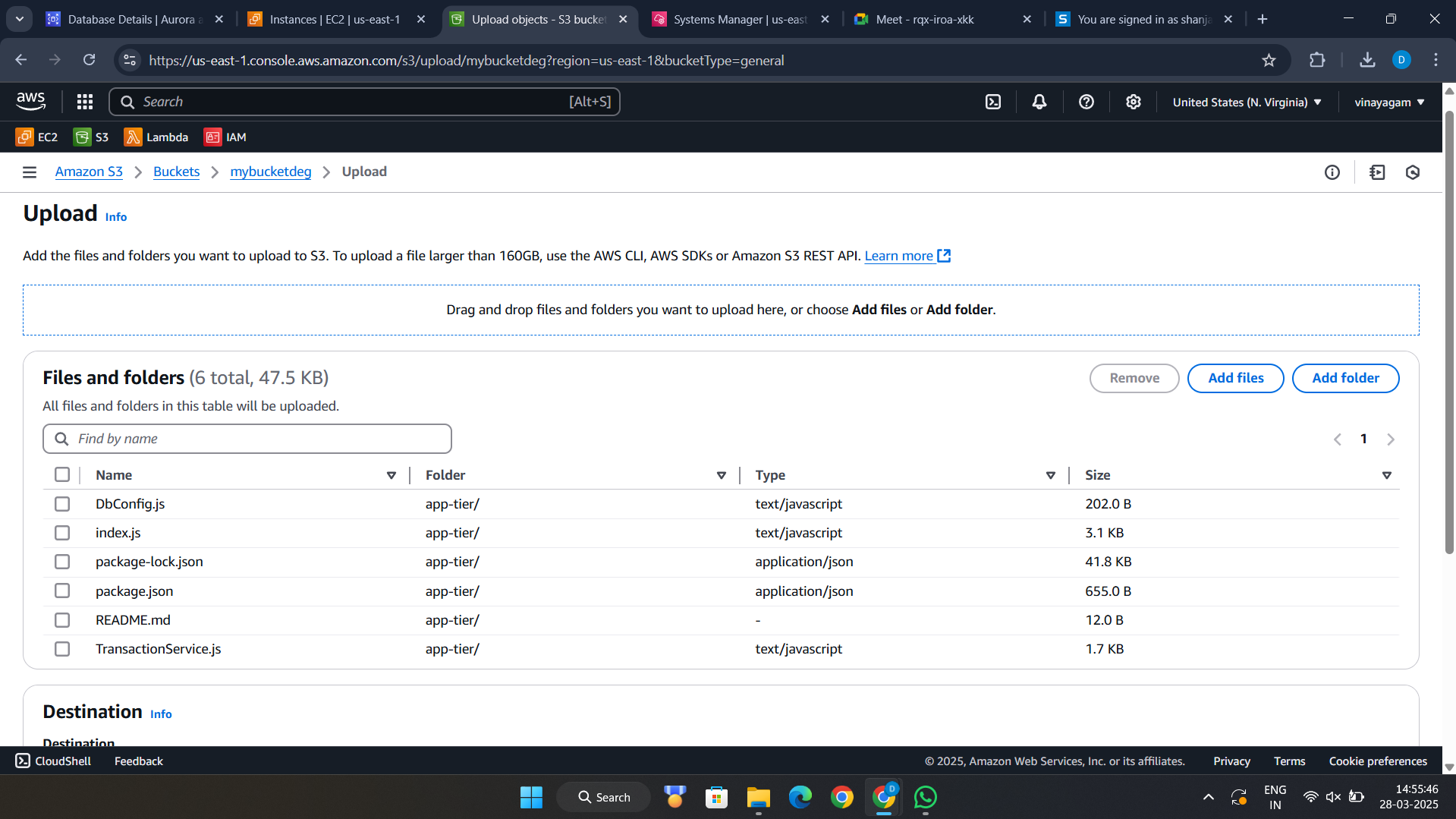Check the DbConfig.js row
This screenshot has width=1456, height=819.
pyautogui.click(x=62, y=504)
